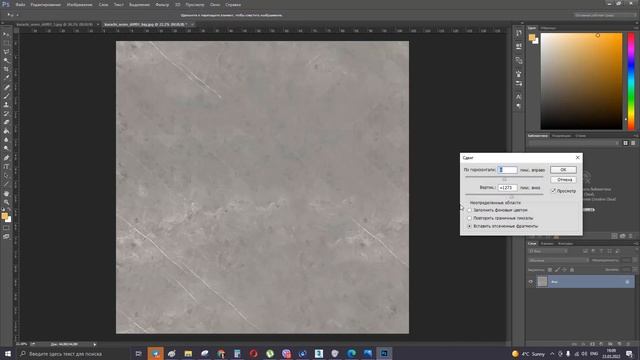
Task: Open the Заливка fill dropdown
Action: click(634, 270)
